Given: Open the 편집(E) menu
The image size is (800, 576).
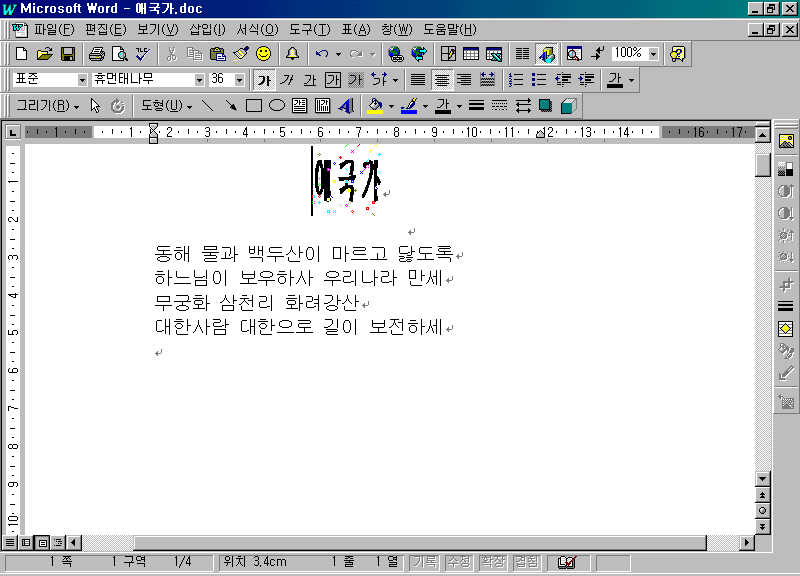Looking at the screenshot, I should tap(105, 30).
